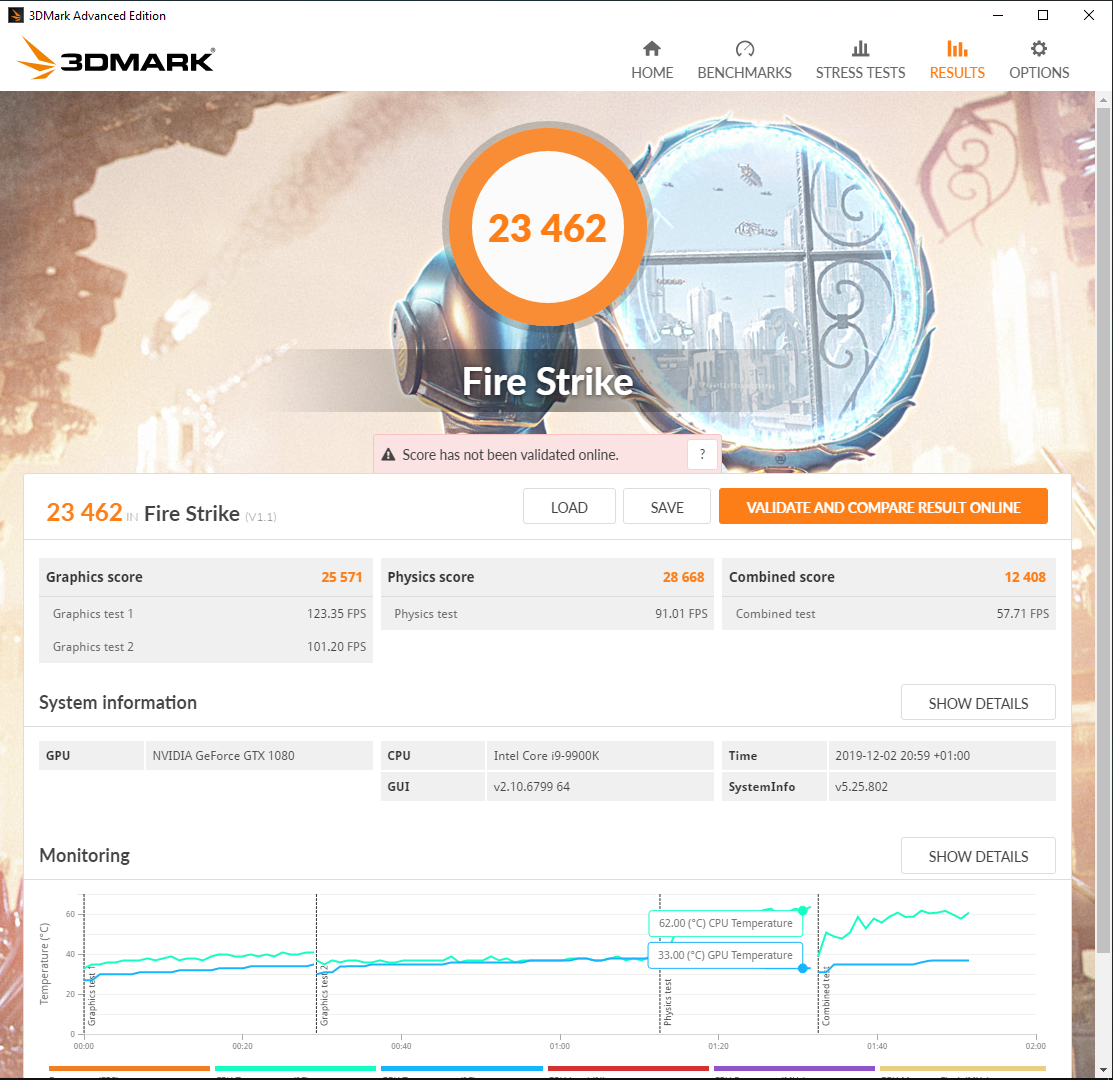Click the SystemInfo version v5.25.802

coord(941,786)
